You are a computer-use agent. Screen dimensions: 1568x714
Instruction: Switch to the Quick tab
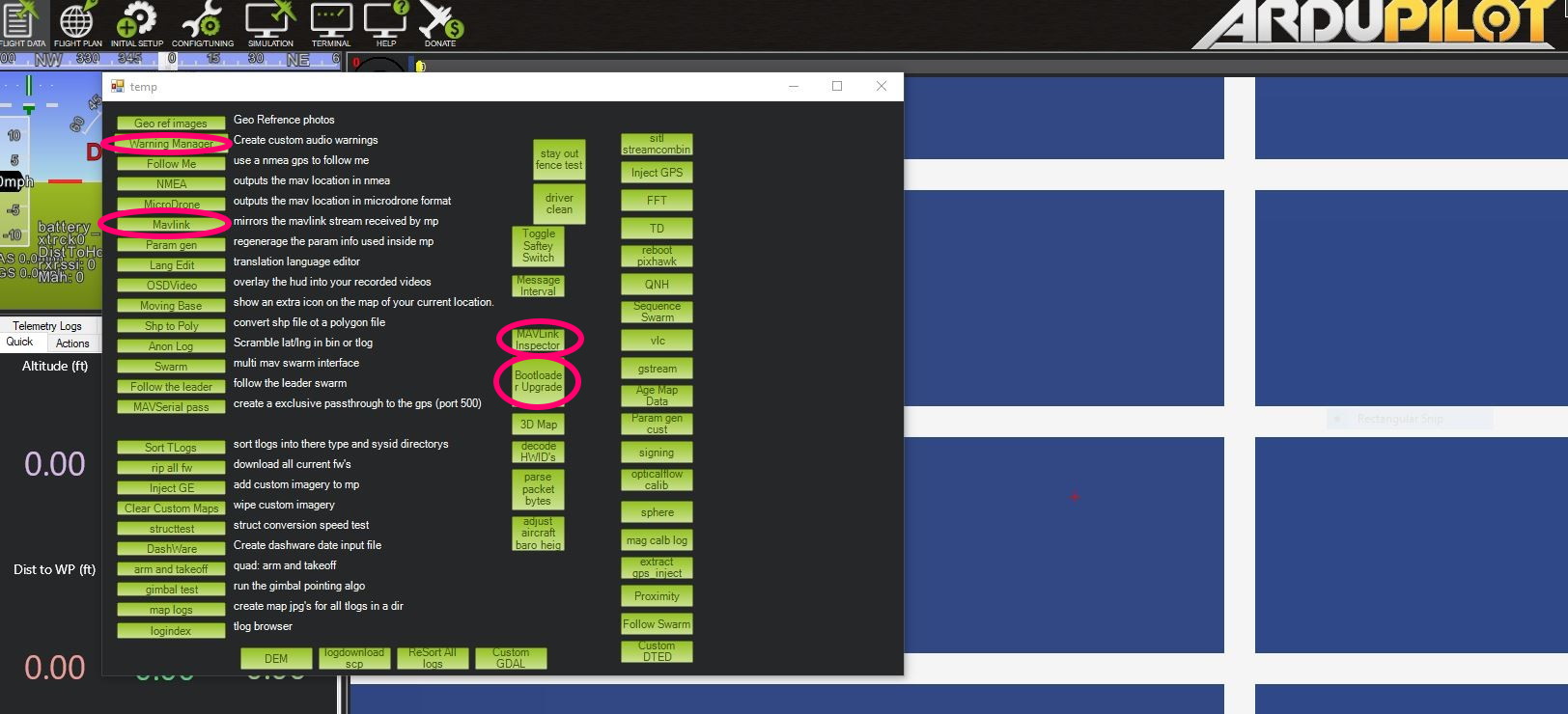point(20,343)
